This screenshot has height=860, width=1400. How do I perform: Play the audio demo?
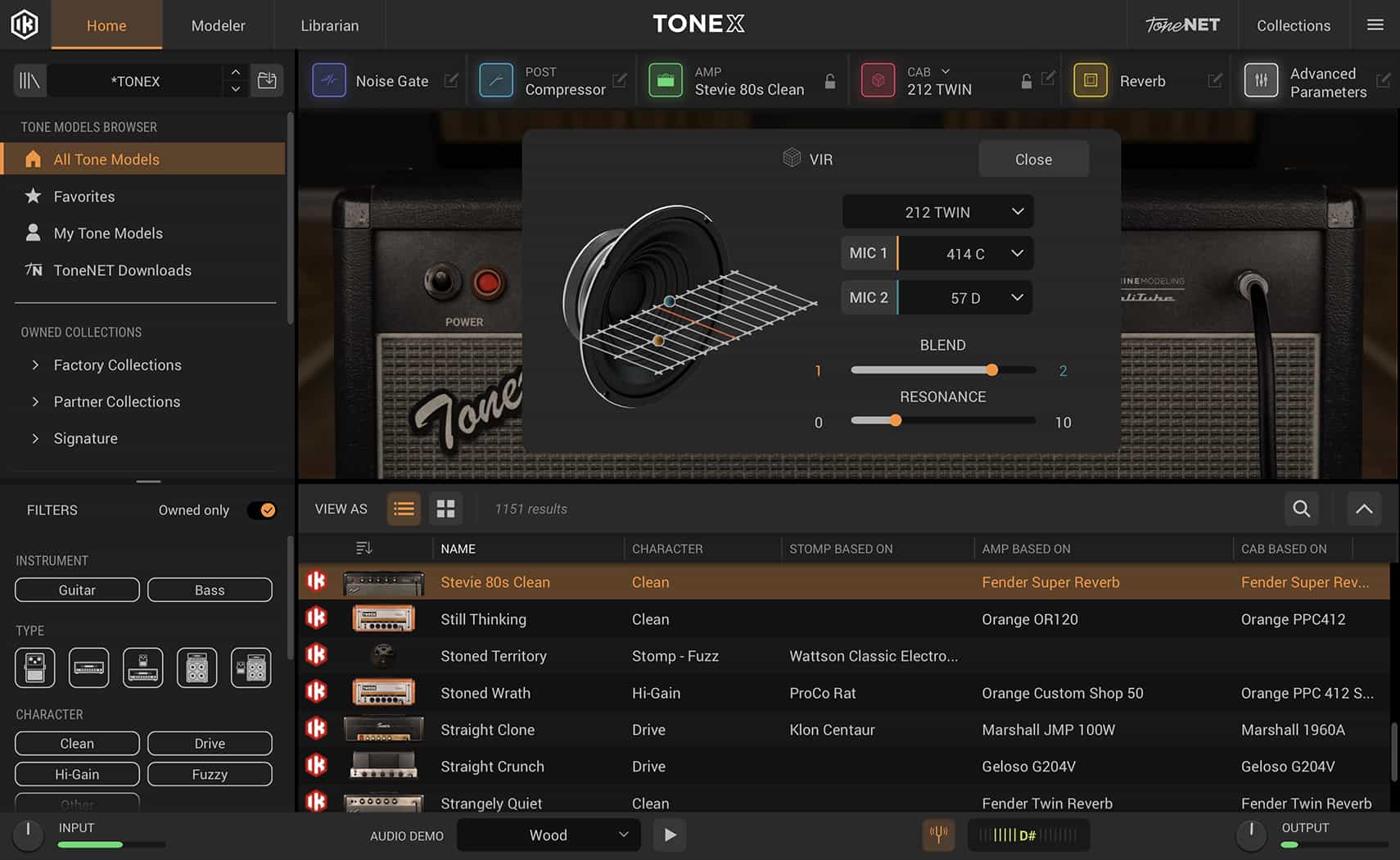click(x=670, y=835)
